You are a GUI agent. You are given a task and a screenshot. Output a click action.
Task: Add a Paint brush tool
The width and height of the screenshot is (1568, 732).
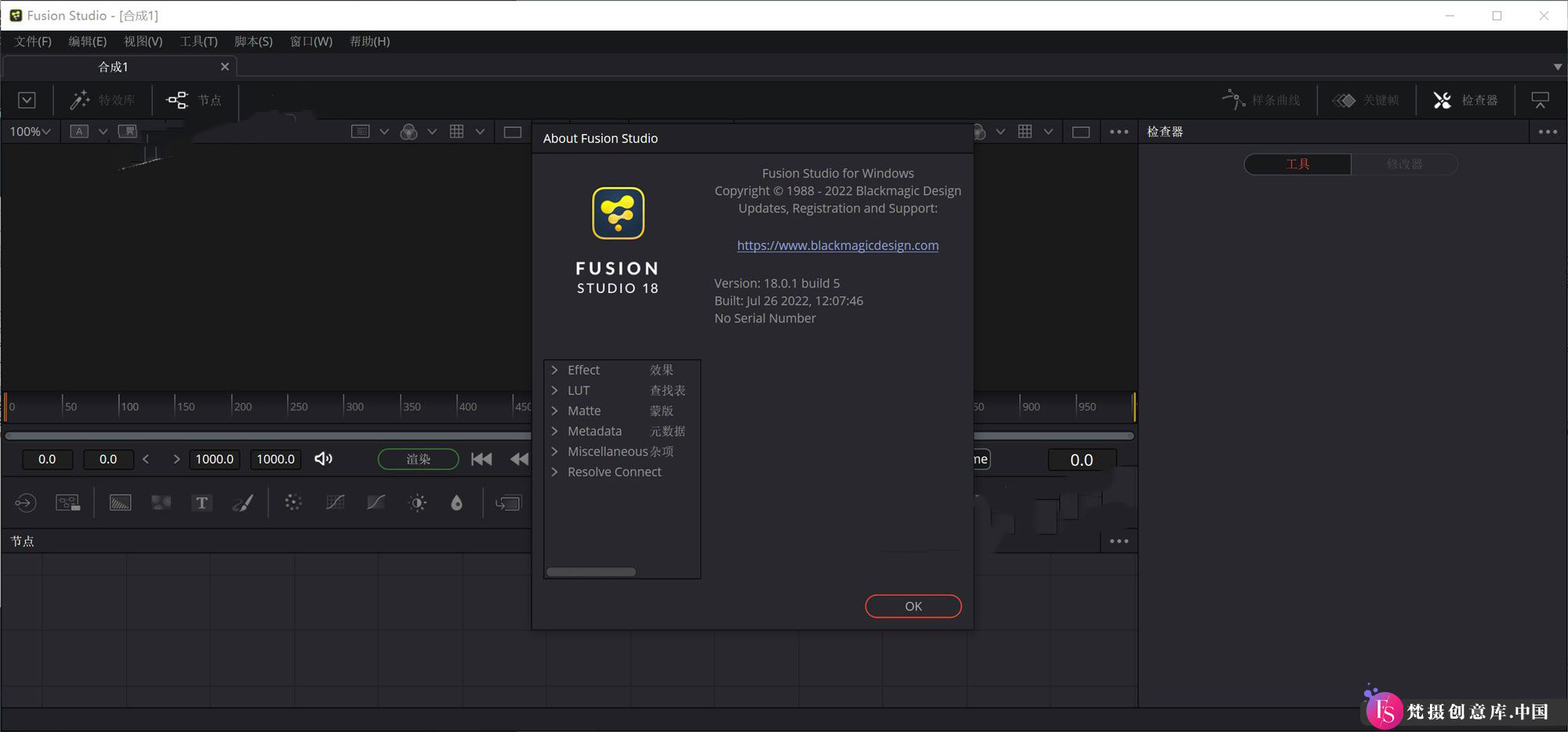point(243,502)
